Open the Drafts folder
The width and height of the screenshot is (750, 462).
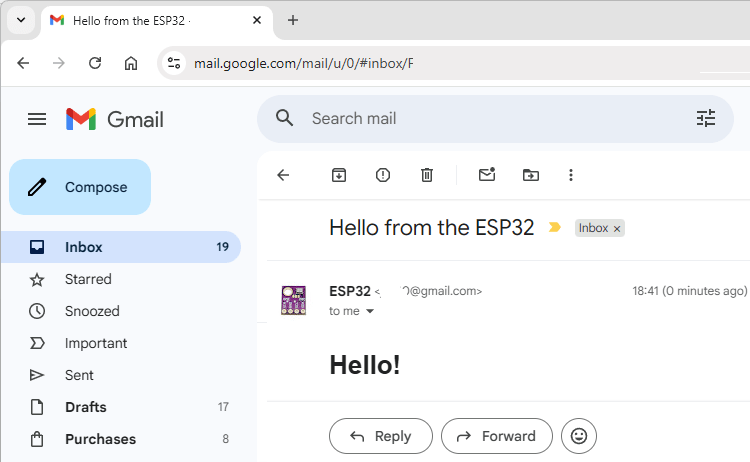point(121,407)
